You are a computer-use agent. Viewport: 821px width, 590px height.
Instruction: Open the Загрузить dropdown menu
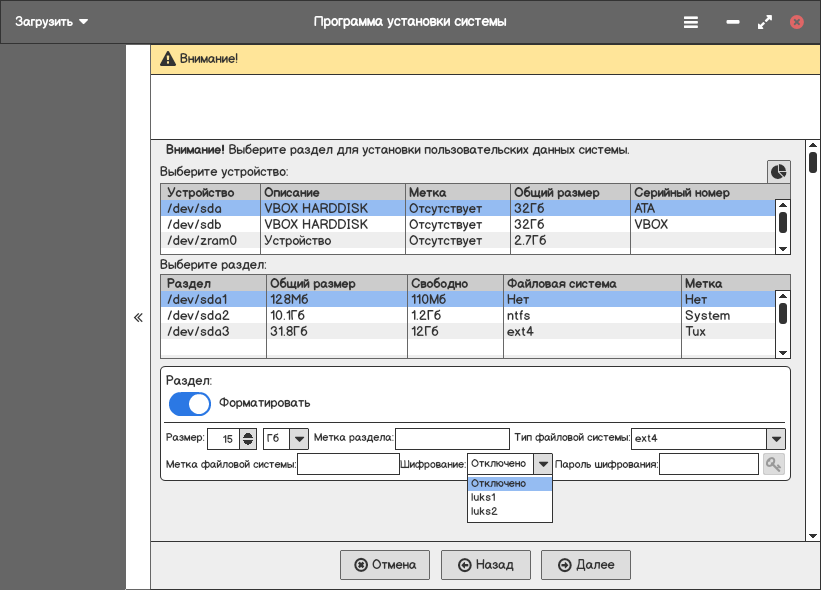51,21
